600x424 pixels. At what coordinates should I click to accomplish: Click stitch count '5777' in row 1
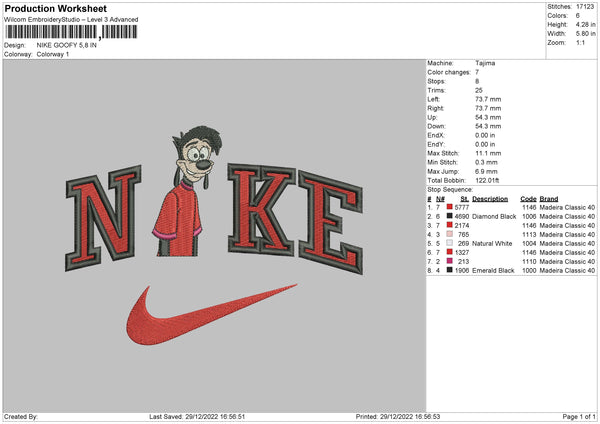pos(462,207)
